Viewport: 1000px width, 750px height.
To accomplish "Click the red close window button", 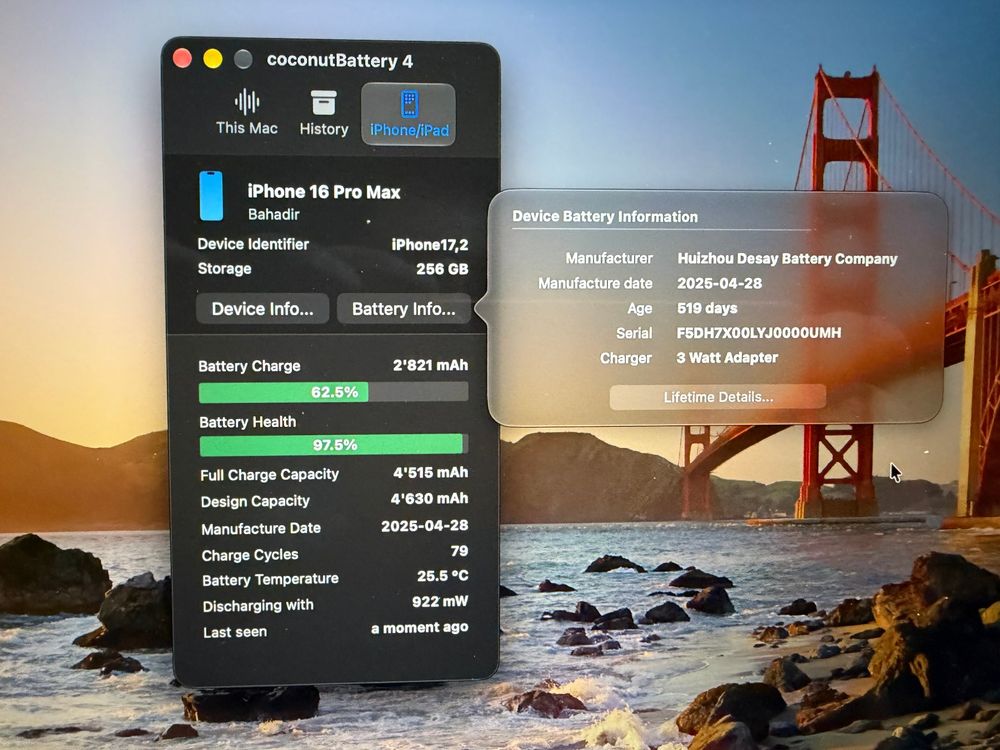I will [182, 59].
